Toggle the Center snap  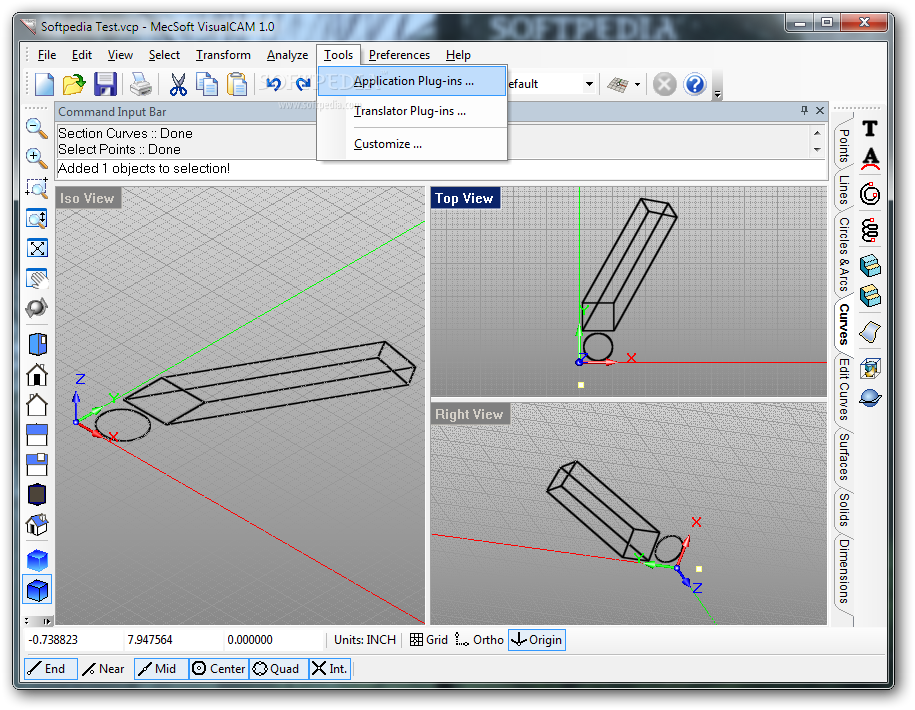[x=219, y=669]
